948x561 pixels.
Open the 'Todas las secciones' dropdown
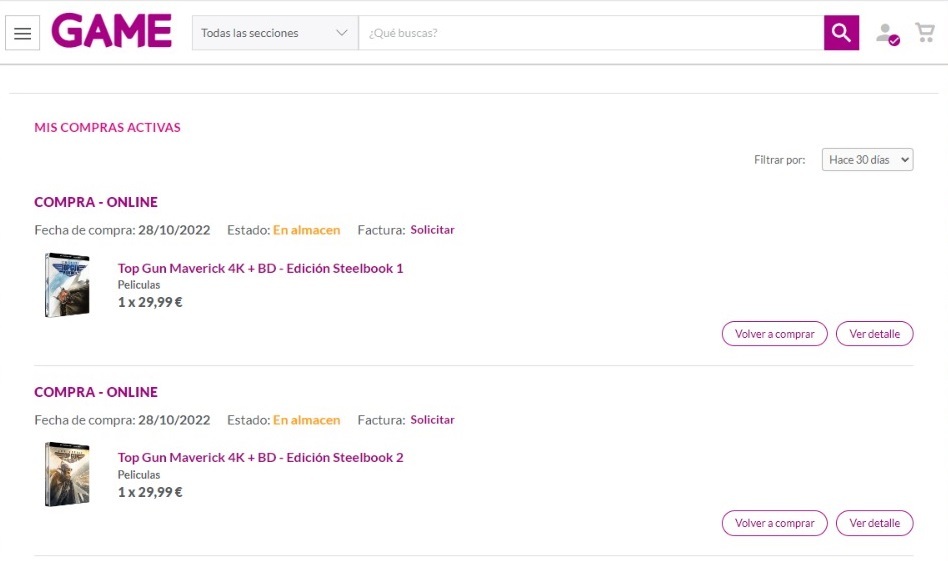tap(275, 33)
